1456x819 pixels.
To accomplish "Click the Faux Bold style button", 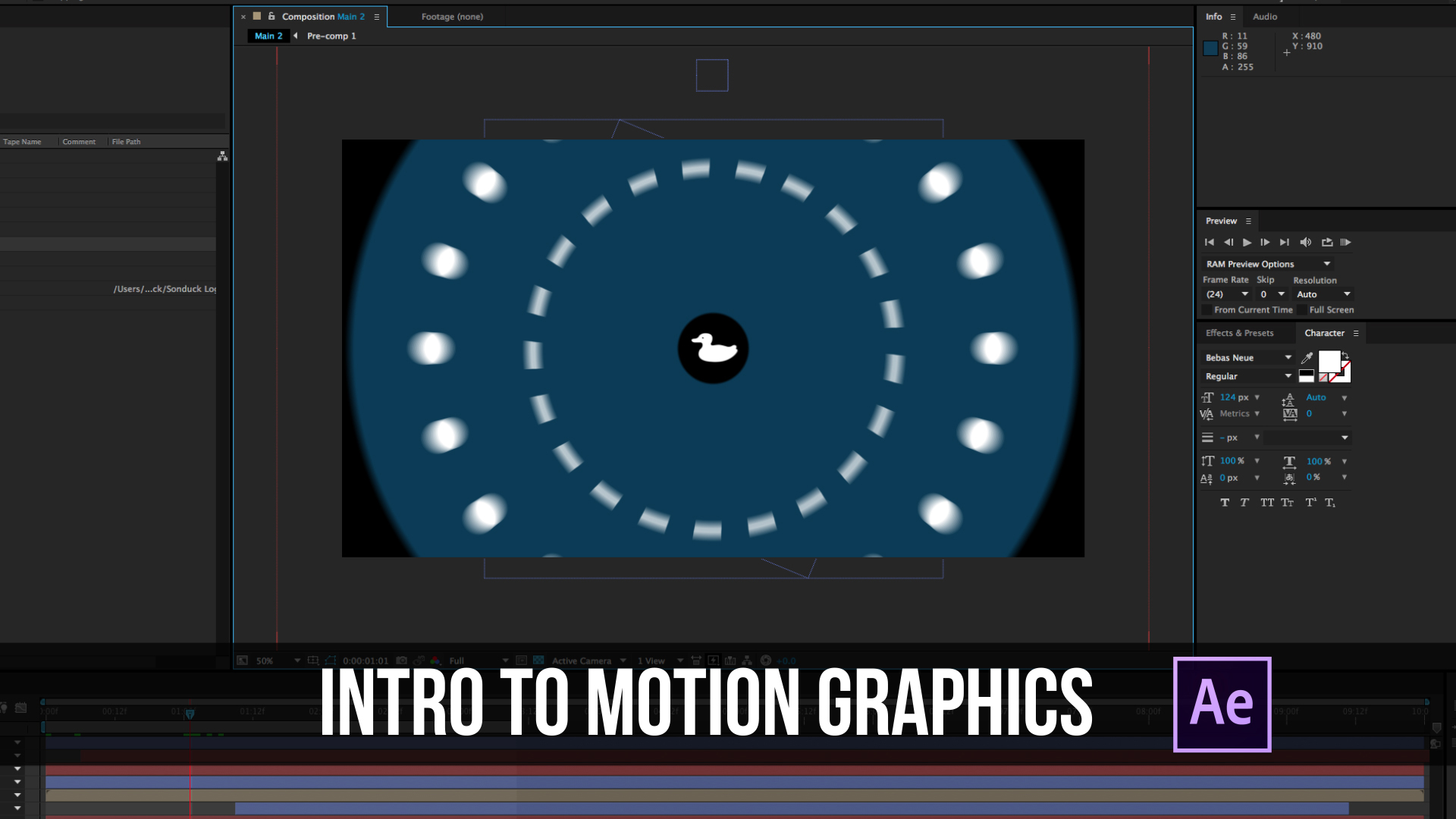I will pos(1225,503).
